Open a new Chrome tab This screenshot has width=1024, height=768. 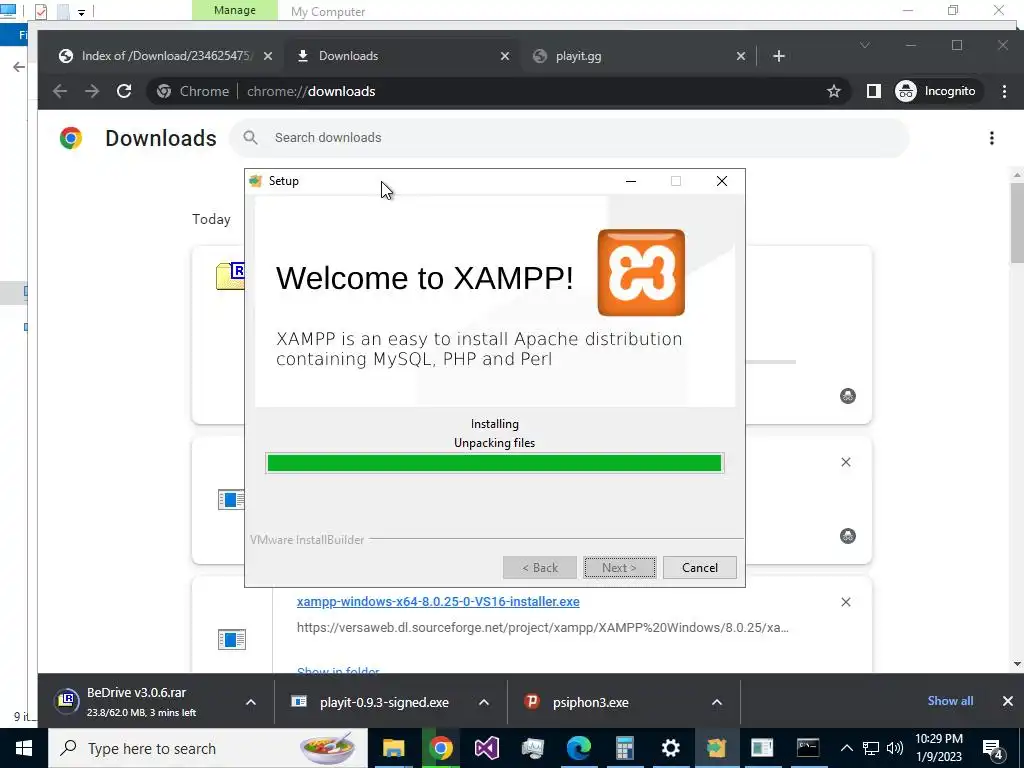click(778, 56)
